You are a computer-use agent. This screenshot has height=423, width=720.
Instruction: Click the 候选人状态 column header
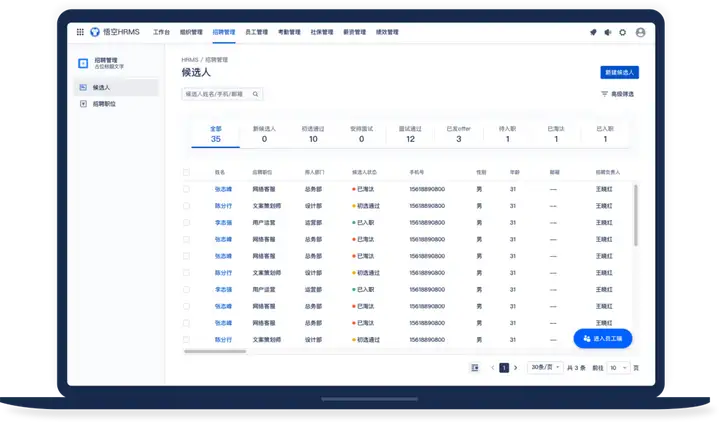(365, 172)
